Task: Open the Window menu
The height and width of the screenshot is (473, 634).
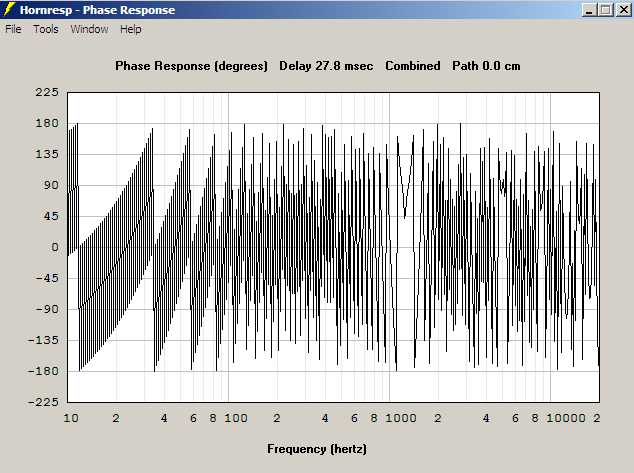Action: coord(89,29)
